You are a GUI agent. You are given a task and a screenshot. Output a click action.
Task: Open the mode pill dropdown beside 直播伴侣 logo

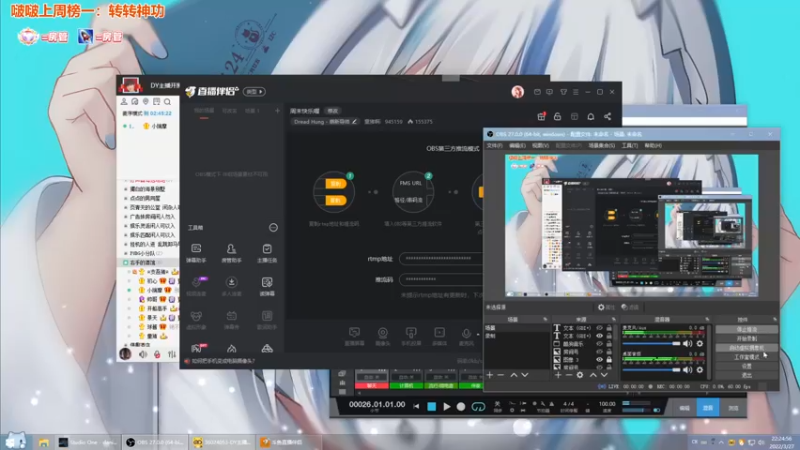tap(254, 92)
